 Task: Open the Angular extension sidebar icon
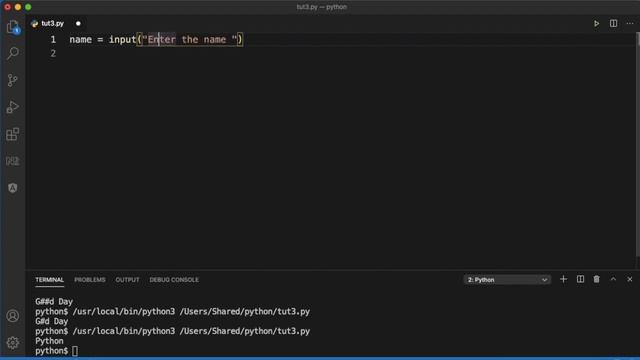13,188
